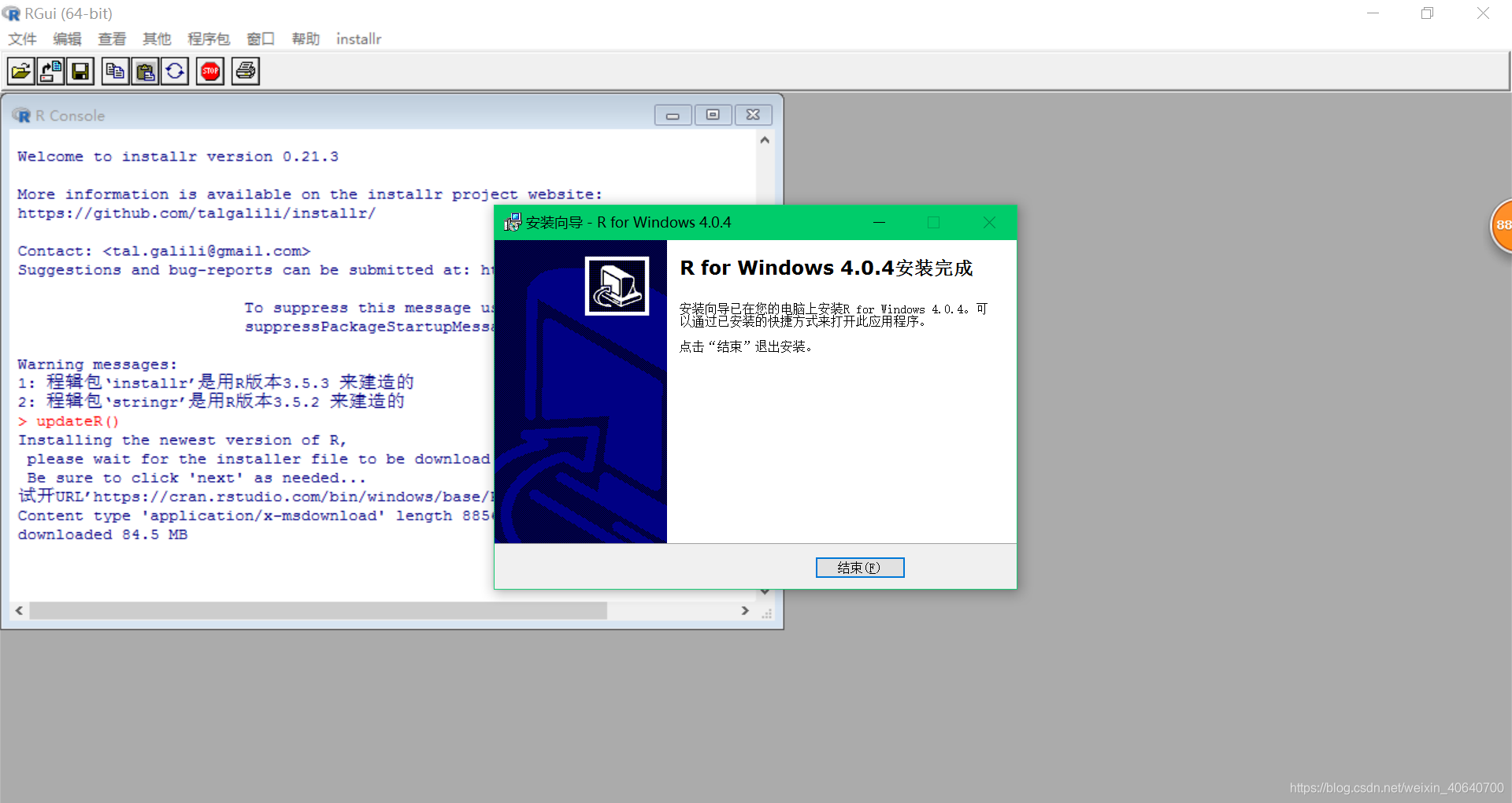Click the Contact email line in console
This screenshot has height=803, width=1512.
click(x=164, y=251)
